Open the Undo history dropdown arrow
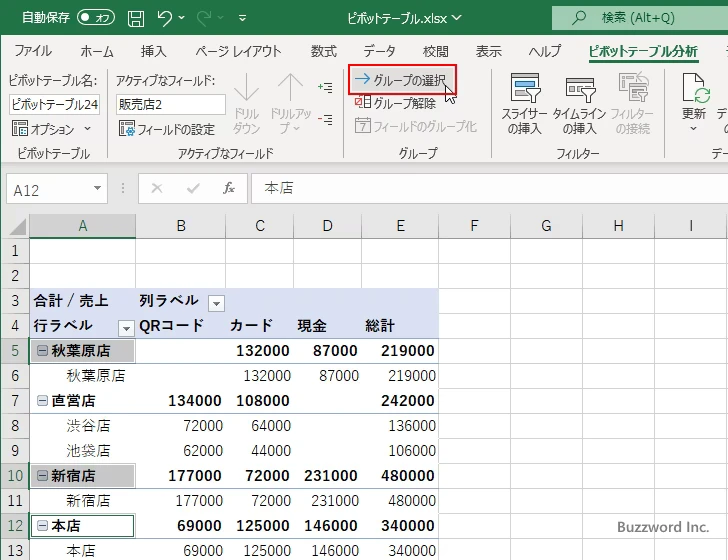This screenshot has width=728, height=560. click(182, 18)
